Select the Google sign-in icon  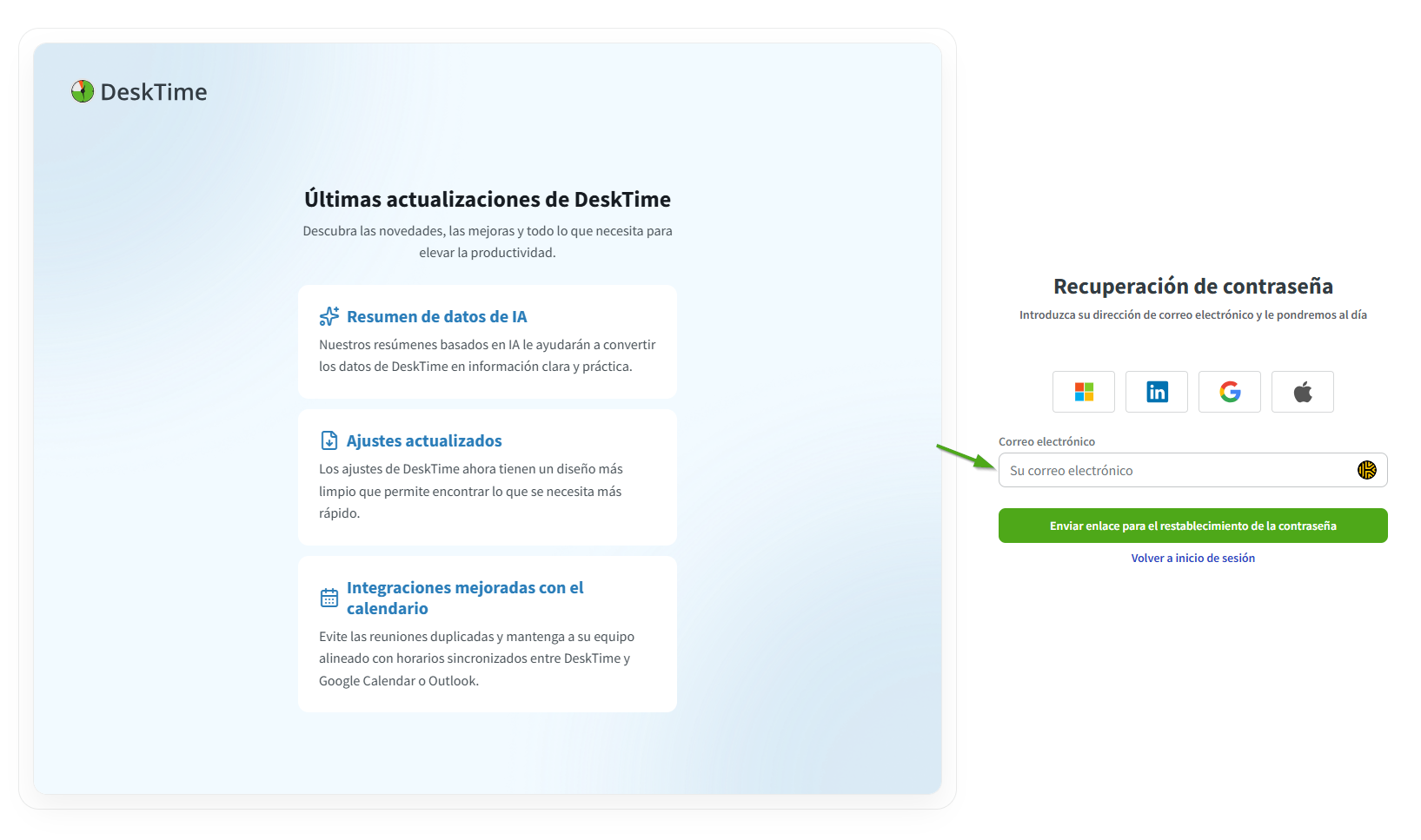(x=1229, y=392)
